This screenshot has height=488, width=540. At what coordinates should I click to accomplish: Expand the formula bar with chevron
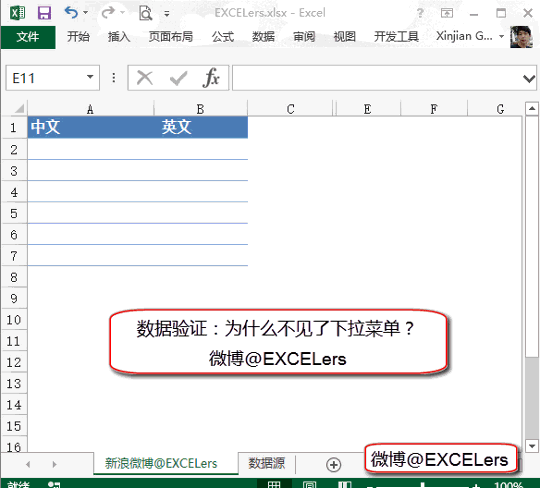(x=529, y=79)
